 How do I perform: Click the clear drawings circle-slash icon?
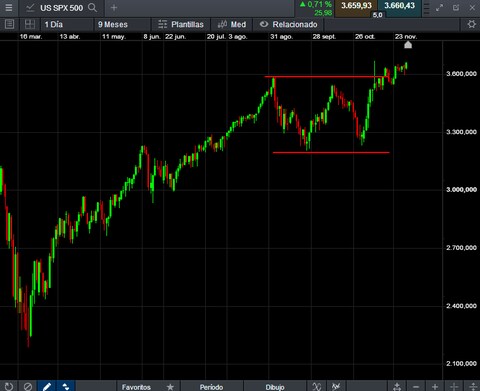coord(28,386)
